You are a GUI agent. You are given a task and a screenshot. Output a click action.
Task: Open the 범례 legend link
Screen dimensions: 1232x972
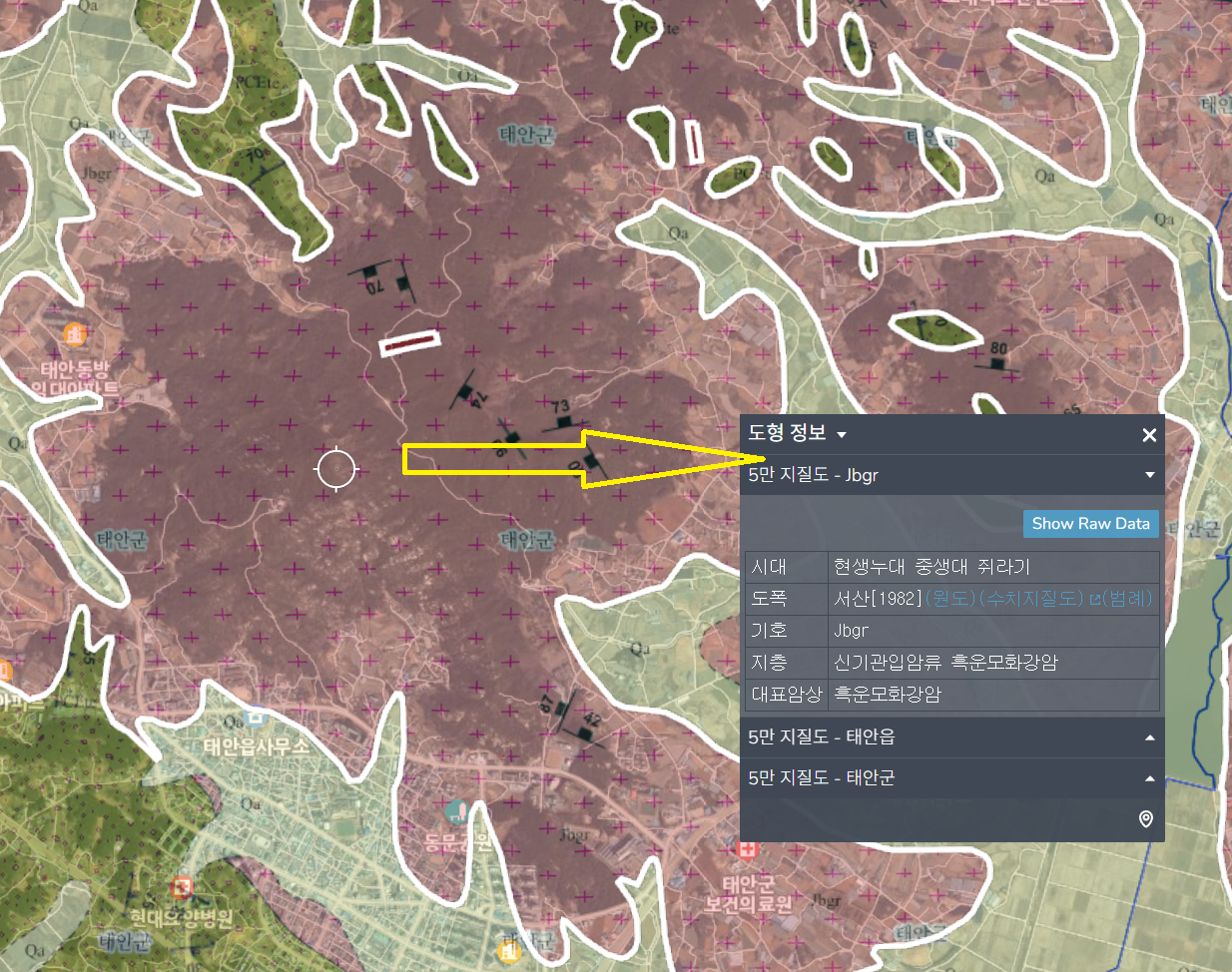pyautogui.click(x=1127, y=599)
